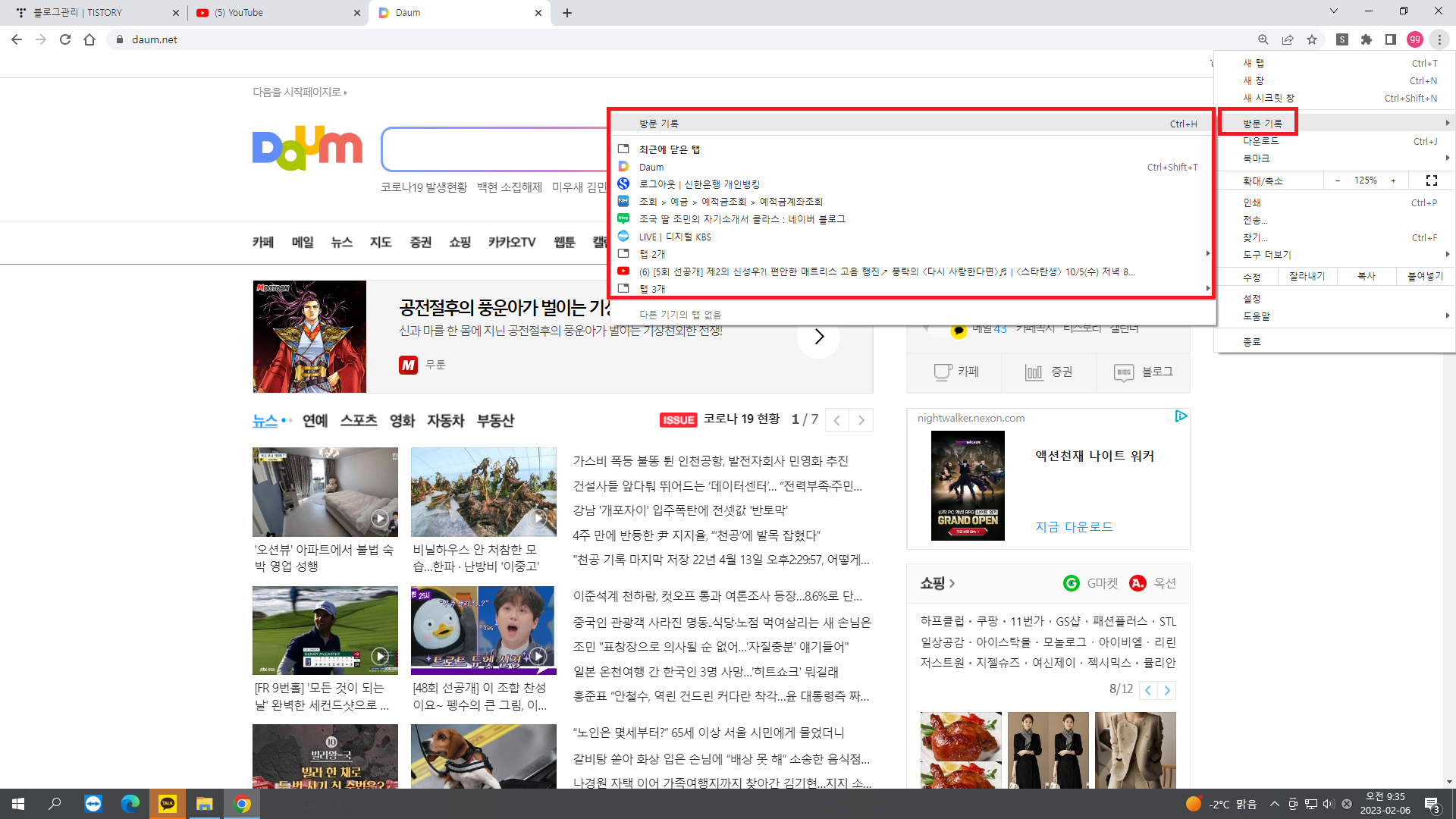The height and width of the screenshot is (819, 1456).
Task: Bookmark this page with the star icon
Action: (1312, 39)
